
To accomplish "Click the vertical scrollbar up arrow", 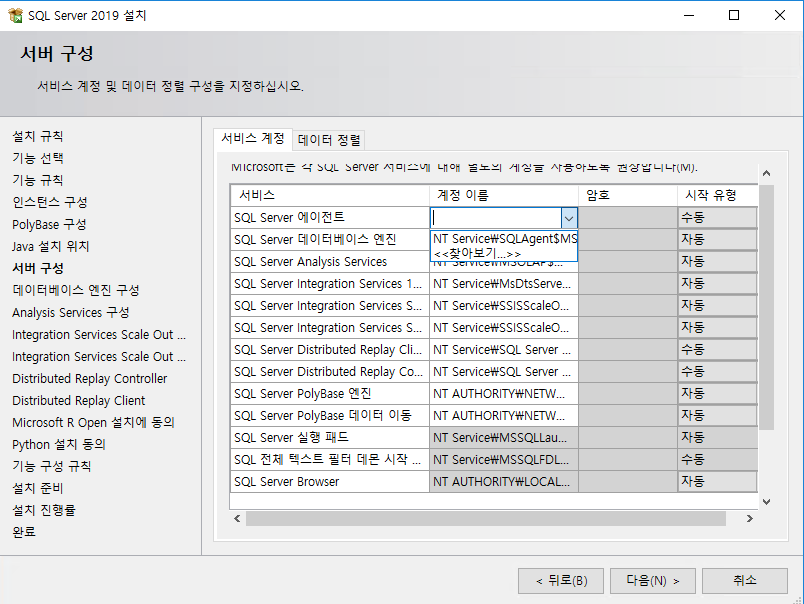I will pos(767,173).
